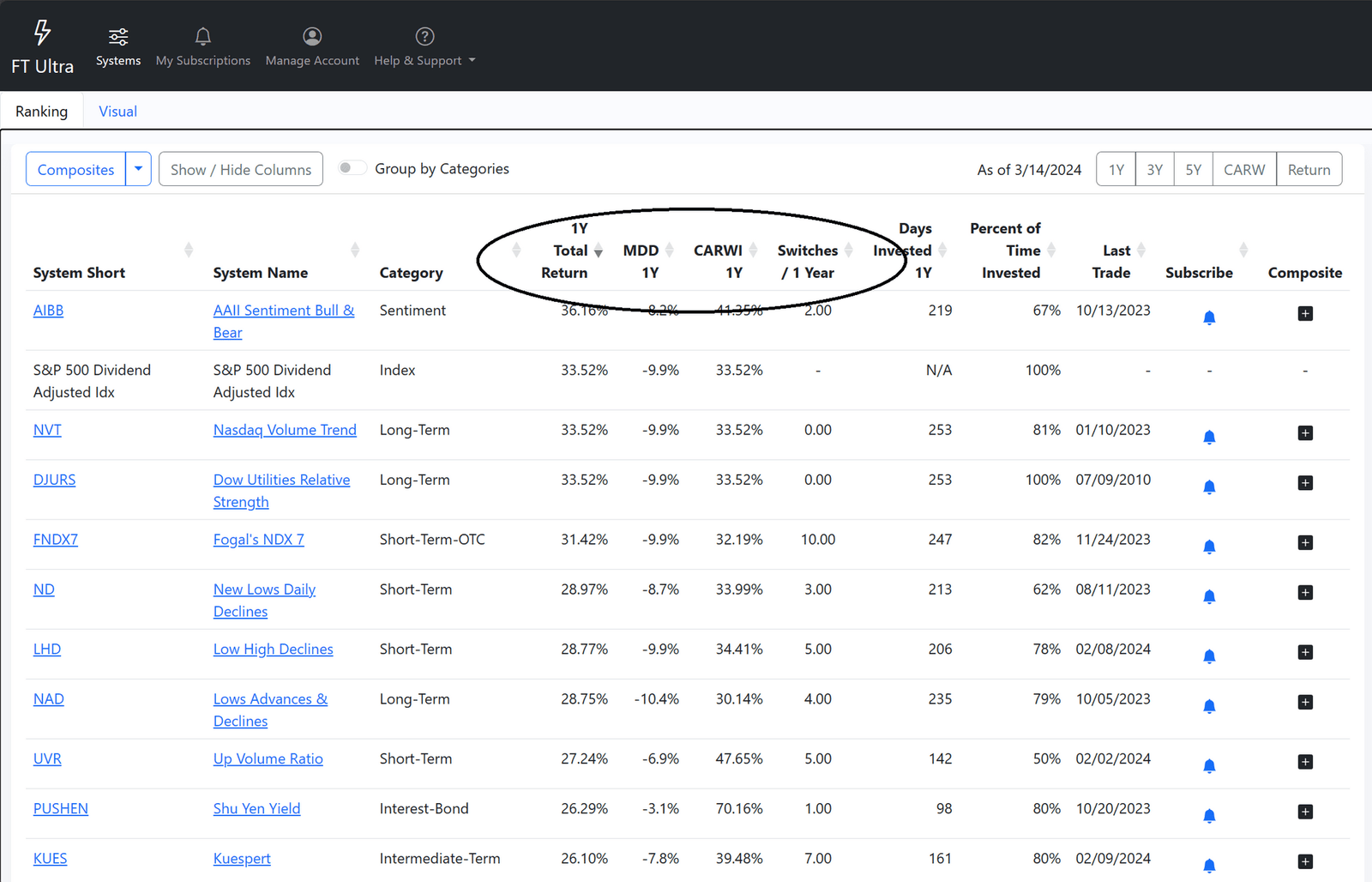Screen dimensions: 1372x882
Task: Open Shu Yen Yield link
Action: pyautogui.click(x=257, y=809)
